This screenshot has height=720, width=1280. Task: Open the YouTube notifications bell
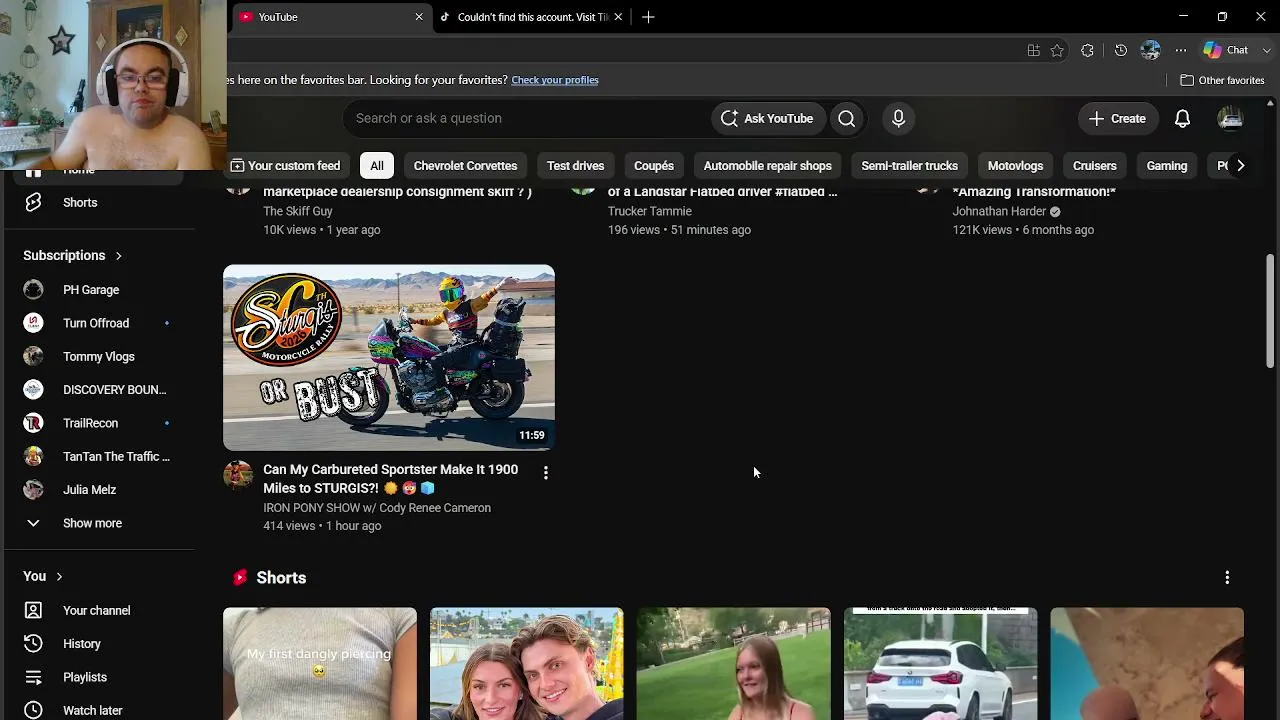[x=1182, y=118]
